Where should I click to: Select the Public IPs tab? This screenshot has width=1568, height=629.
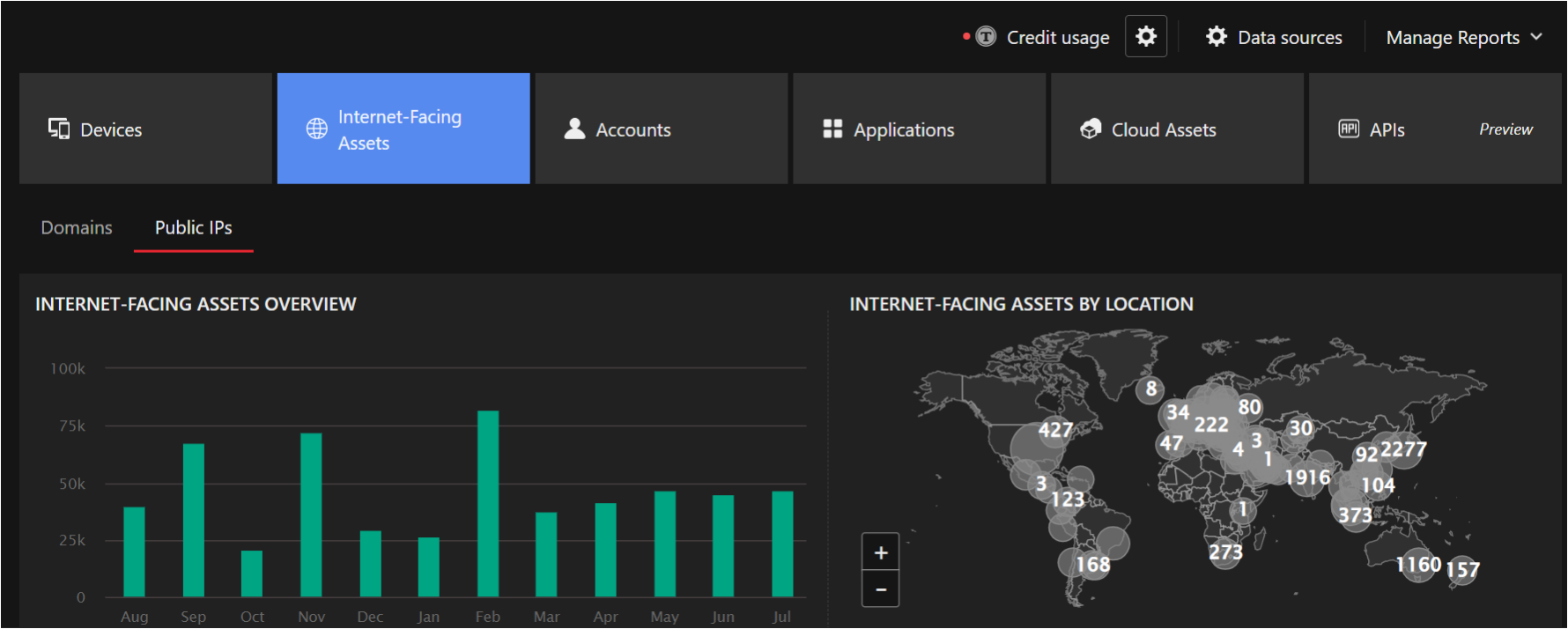point(194,228)
